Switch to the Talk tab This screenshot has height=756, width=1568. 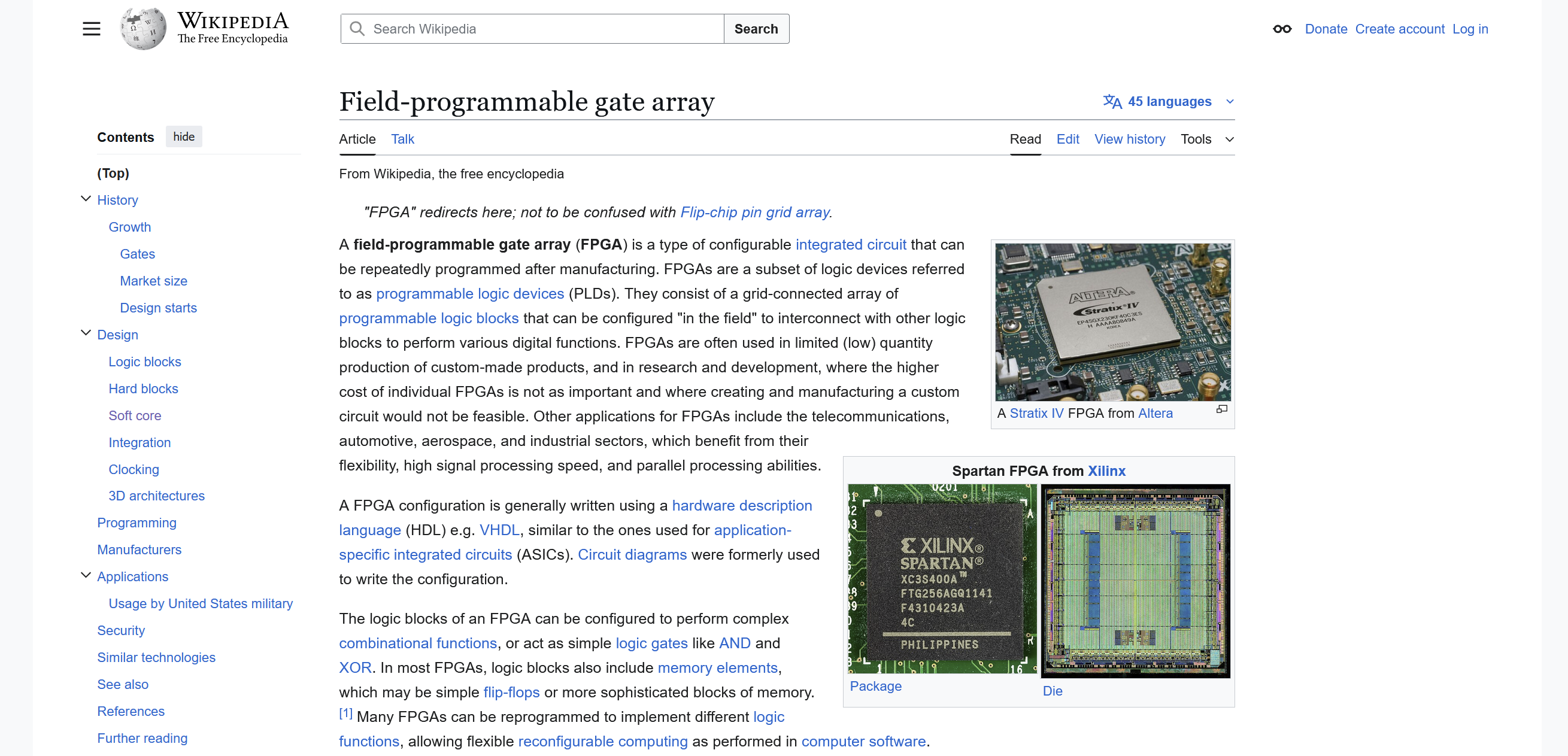point(402,139)
